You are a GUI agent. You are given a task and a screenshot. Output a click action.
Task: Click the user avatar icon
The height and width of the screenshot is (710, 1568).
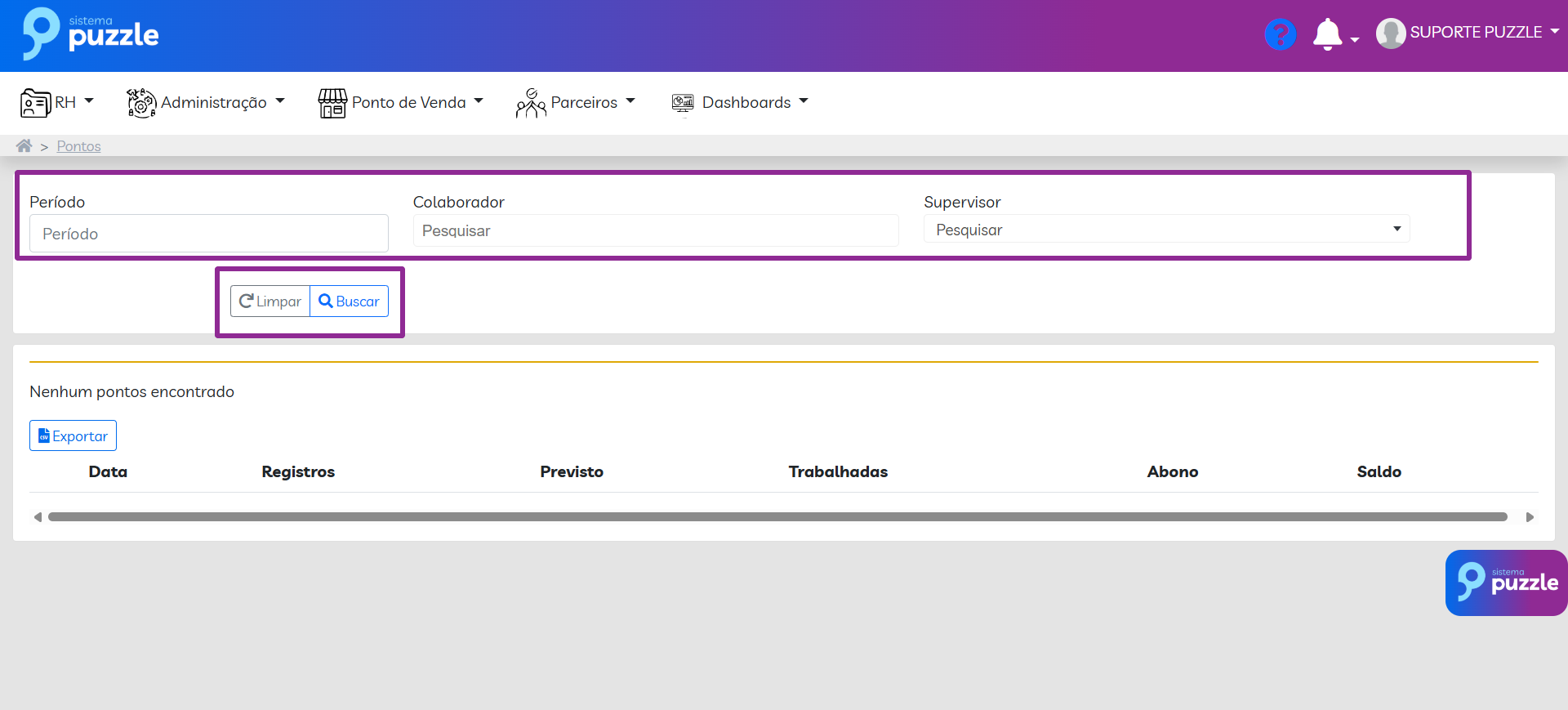pos(1390,33)
